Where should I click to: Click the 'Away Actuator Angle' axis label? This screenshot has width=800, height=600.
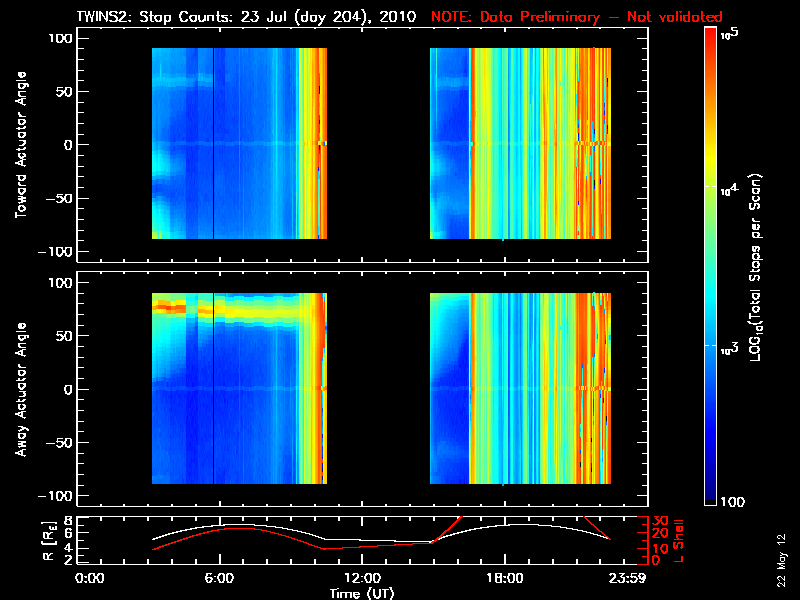tap(21, 389)
